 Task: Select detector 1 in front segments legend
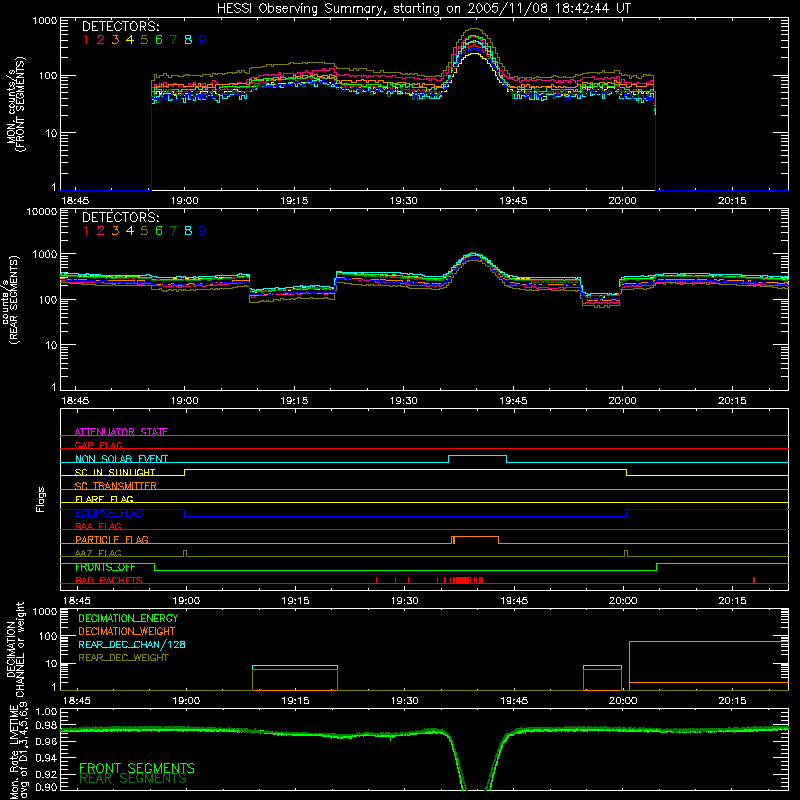(x=86, y=40)
